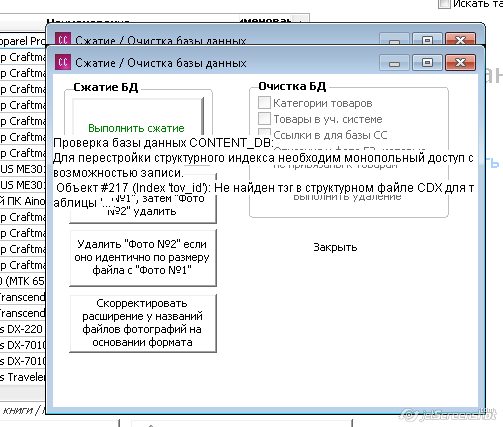Viewport: 503px width, 427px height.
Task: Tick the Ссылки в для базы СС checkbox
Action: pyautogui.click(x=264, y=133)
